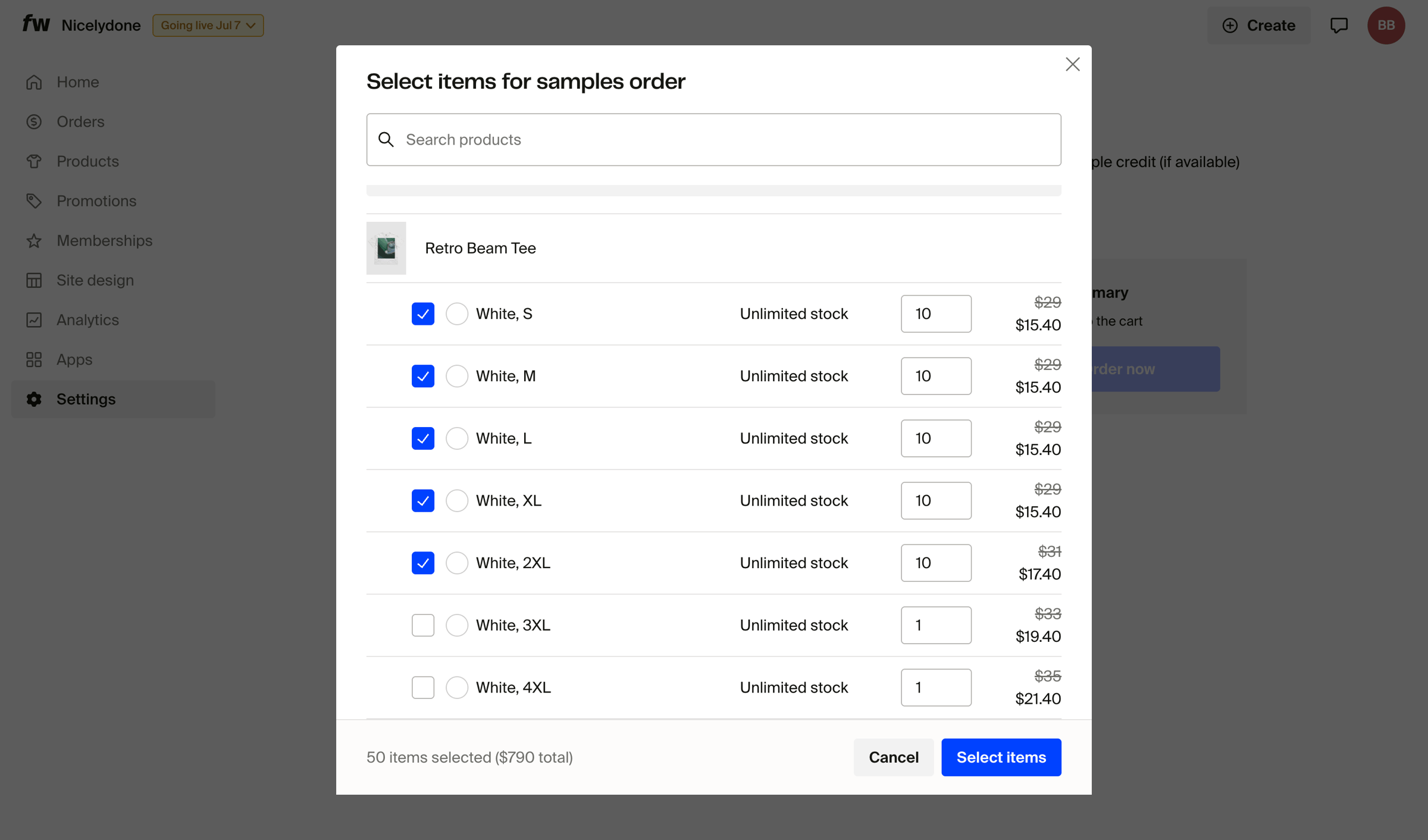Check the White, 3XL checkbox

pyautogui.click(x=423, y=625)
